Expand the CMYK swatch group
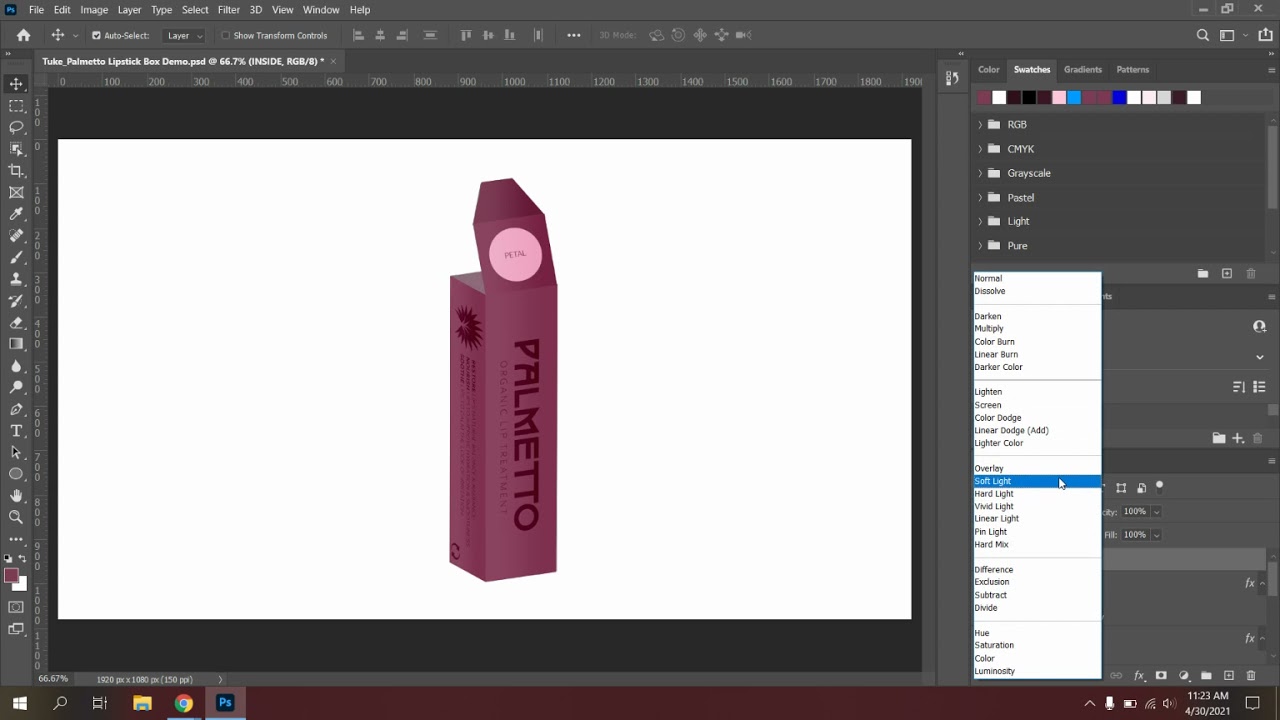Image resolution: width=1280 pixels, height=720 pixels. [x=980, y=149]
